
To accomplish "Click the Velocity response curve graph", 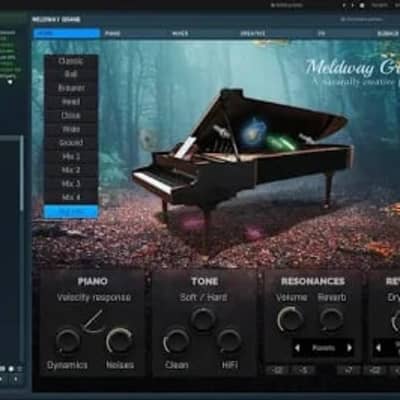I will pyautogui.click(x=93, y=322).
